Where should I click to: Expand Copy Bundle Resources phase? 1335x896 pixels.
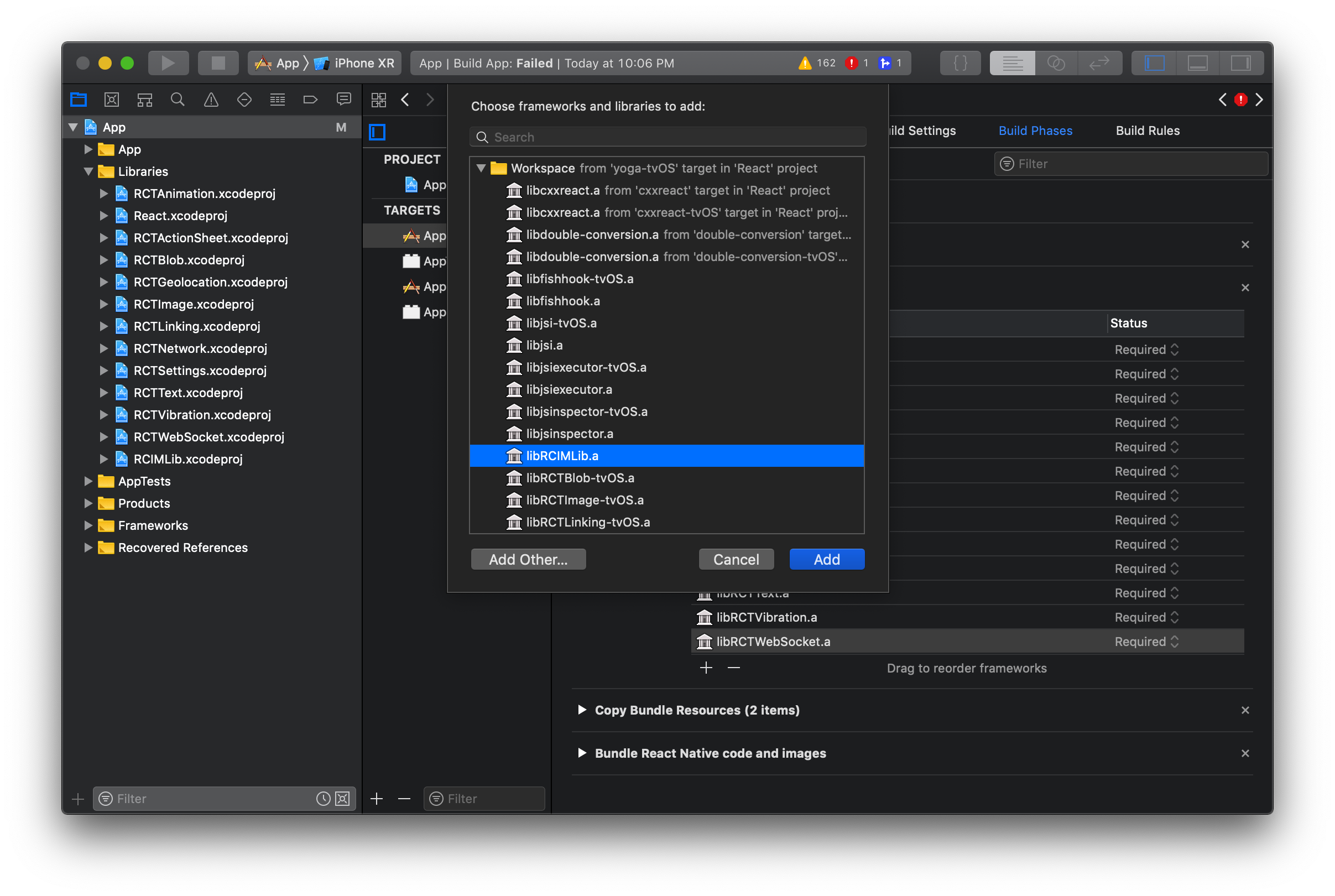582,710
